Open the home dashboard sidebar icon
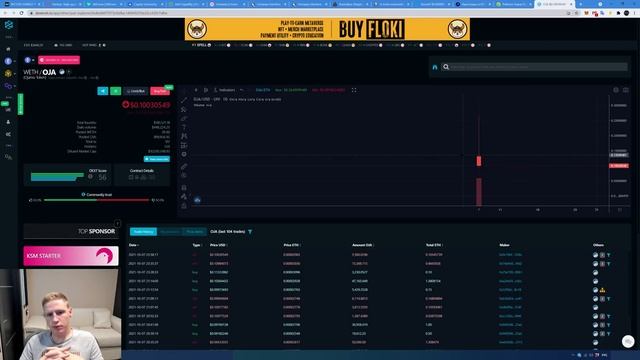Viewport: 640px width, 360px height. pyautogui.click(x=8, y=49)
